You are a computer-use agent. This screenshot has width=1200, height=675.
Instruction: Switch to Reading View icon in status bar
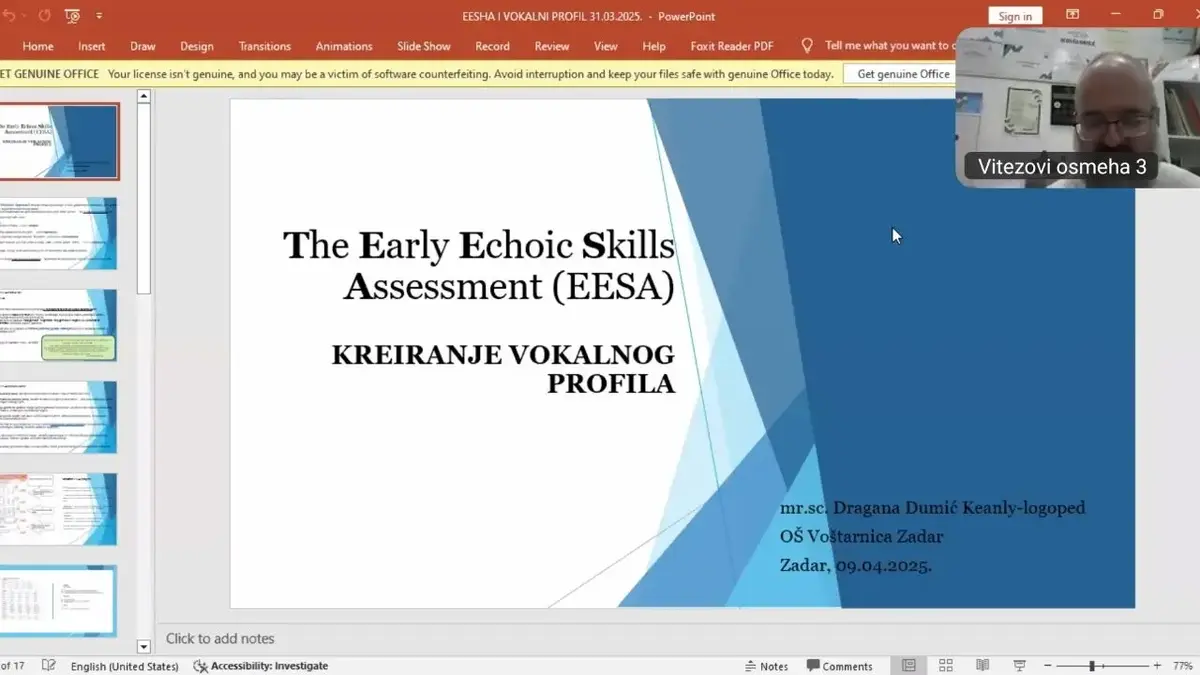[983, 666]
